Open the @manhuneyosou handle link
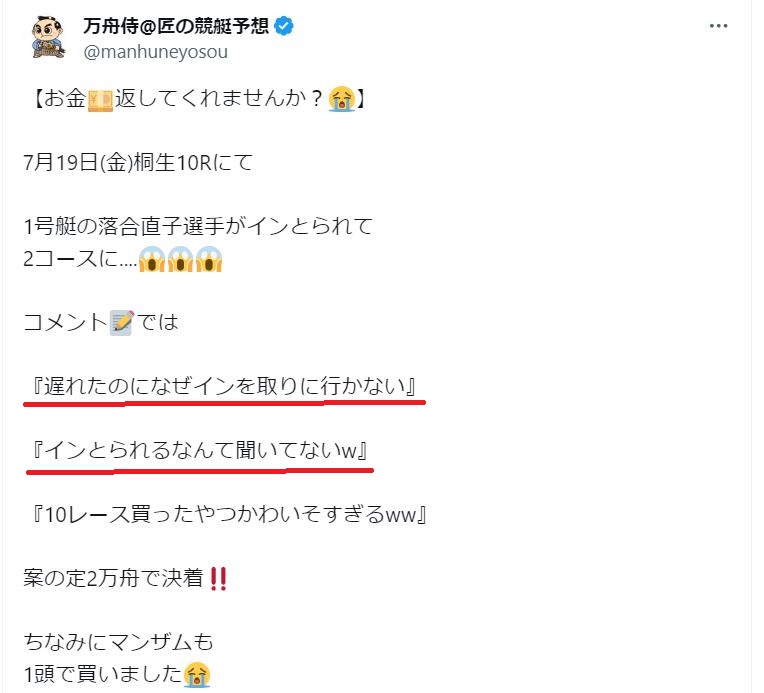 pyautogui.click(x=155, y=52)
